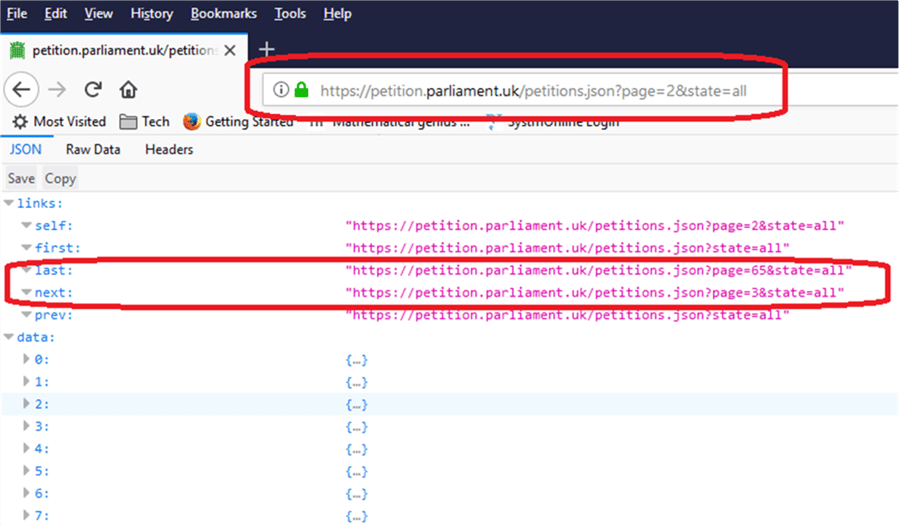The image size is (899, 525).
Task: Collapse the first node arrow
Action: pos(26,248)
